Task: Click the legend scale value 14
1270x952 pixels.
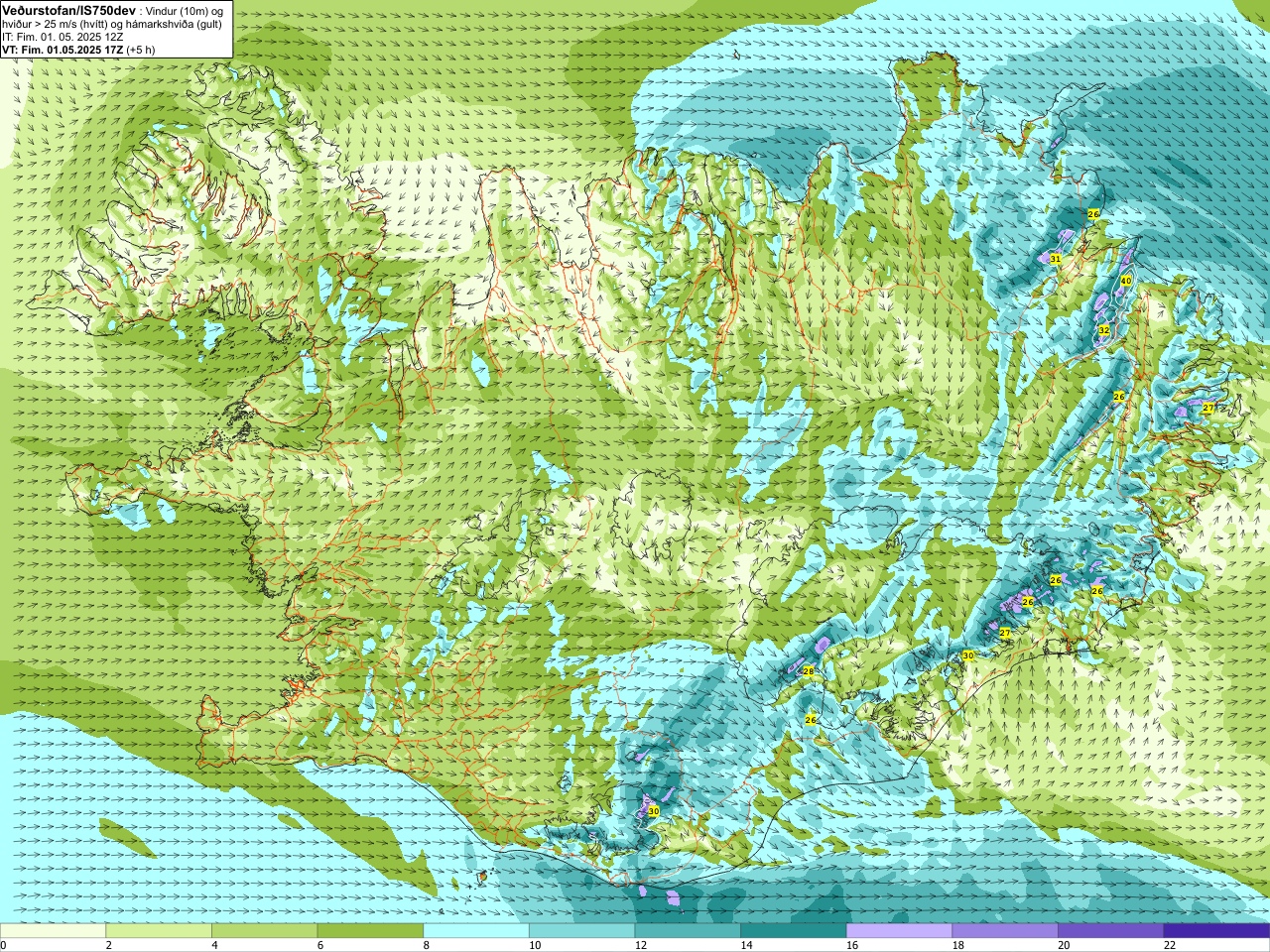Action: 746,945
